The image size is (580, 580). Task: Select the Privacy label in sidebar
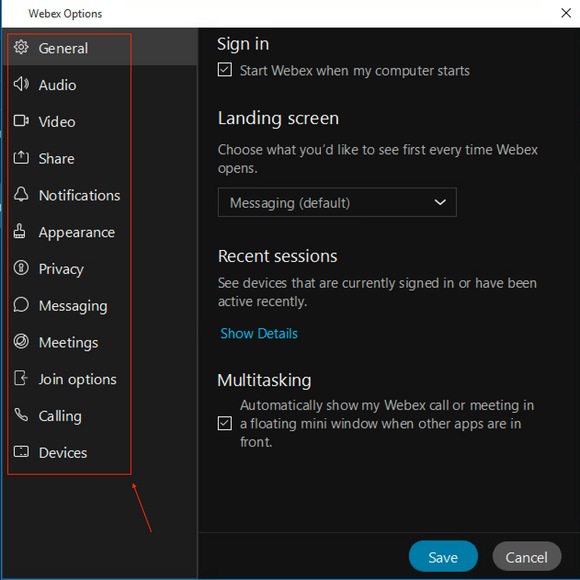(x=61, y=269)
